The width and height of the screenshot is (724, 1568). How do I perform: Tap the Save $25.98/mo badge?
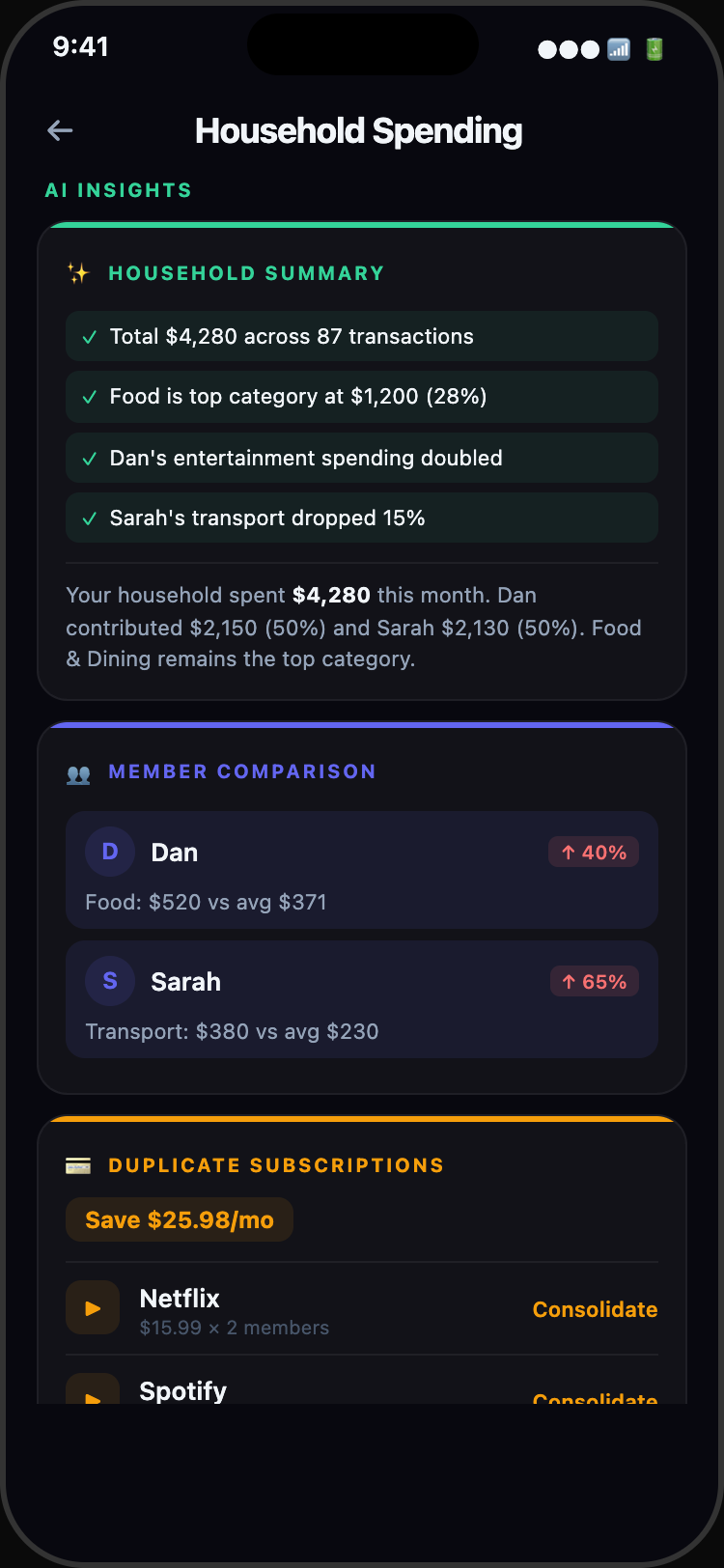point(180,1220)
